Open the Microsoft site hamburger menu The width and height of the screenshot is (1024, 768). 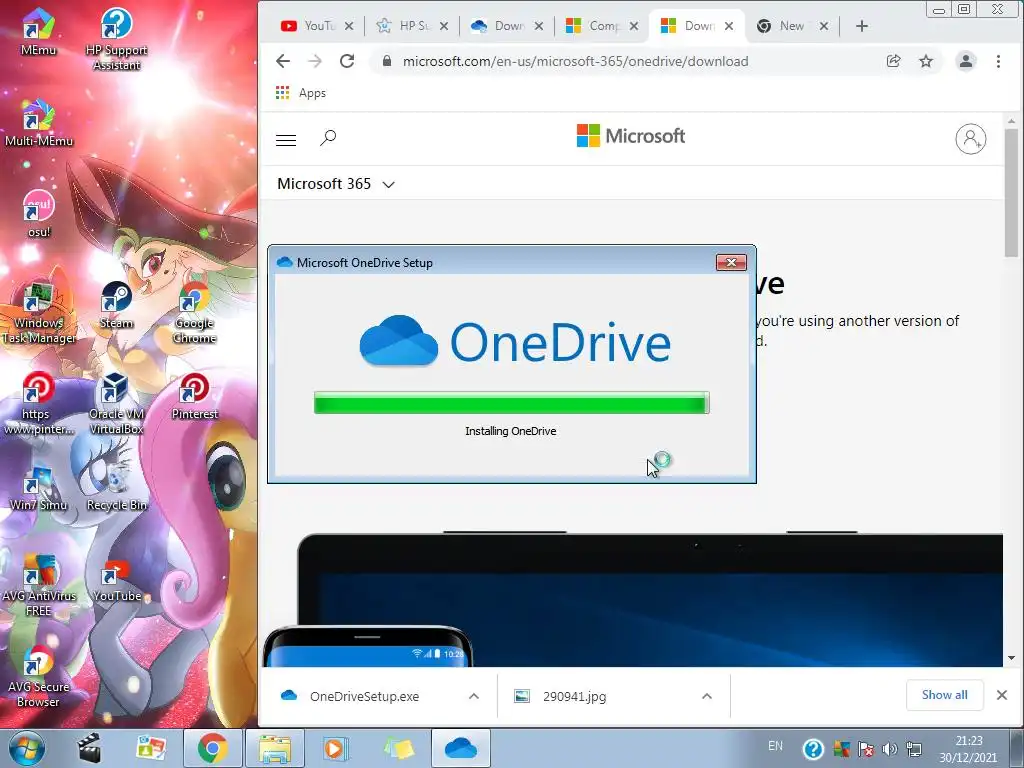[286, 140]
